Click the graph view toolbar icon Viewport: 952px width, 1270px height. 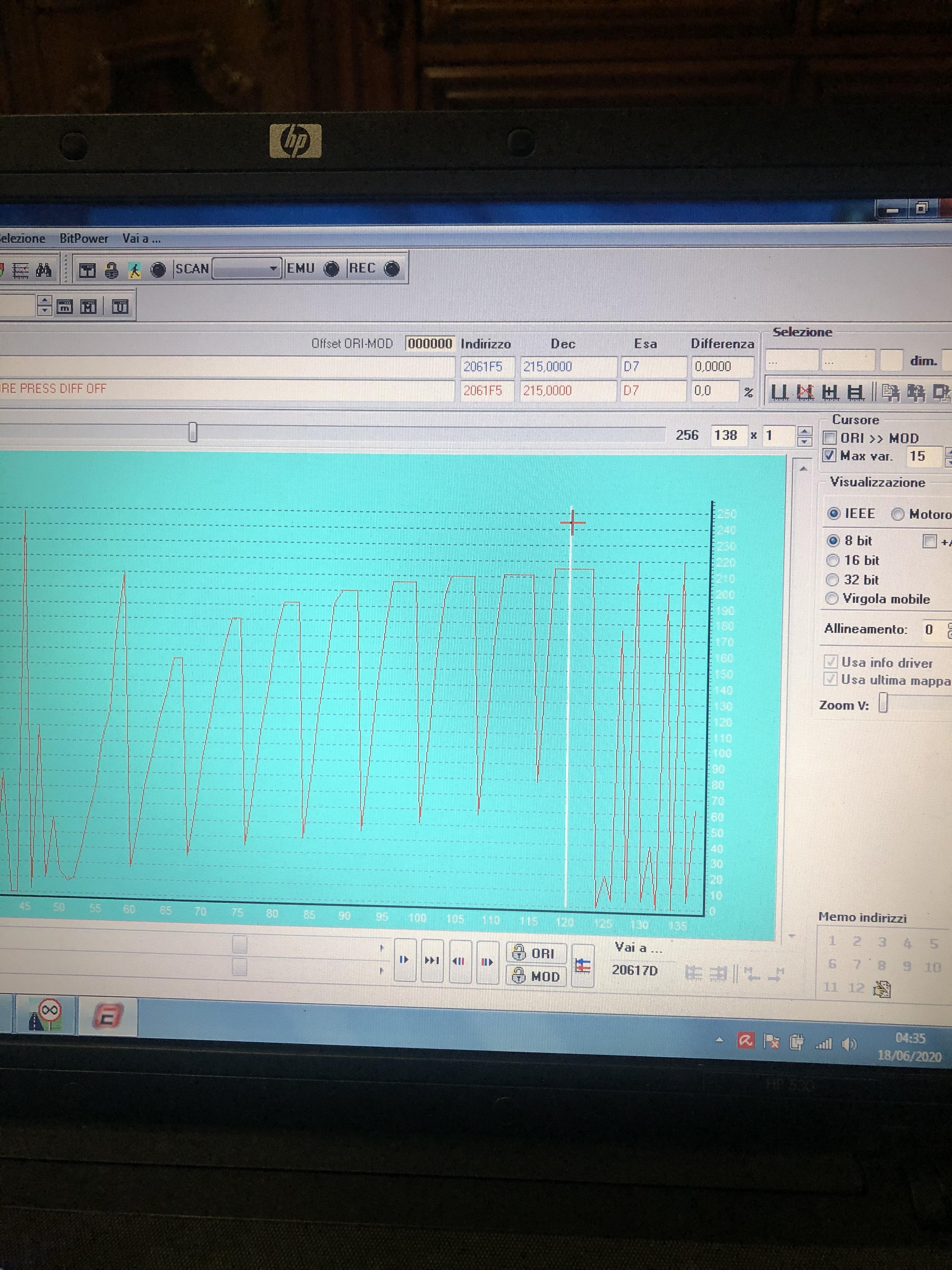click(x=21, y=271)
